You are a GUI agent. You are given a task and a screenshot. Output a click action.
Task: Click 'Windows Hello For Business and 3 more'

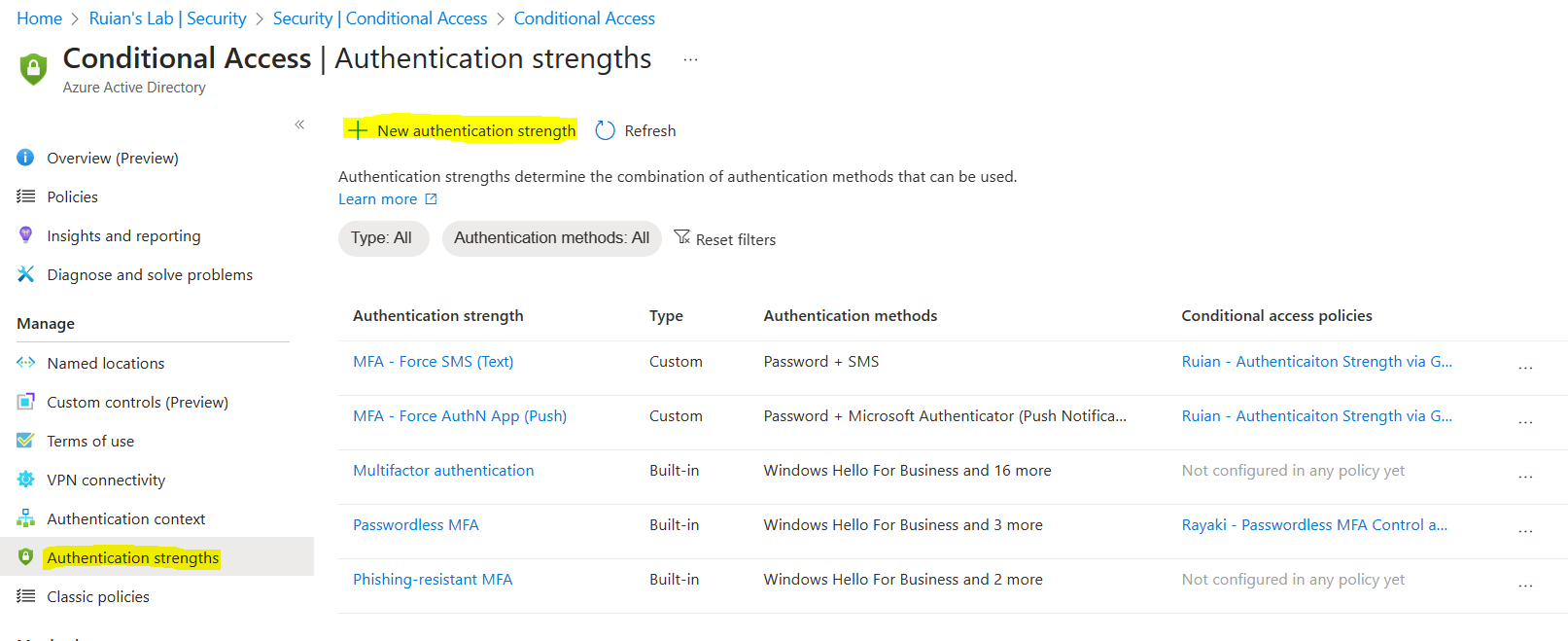pyautogui.click(x=903, y=524)
